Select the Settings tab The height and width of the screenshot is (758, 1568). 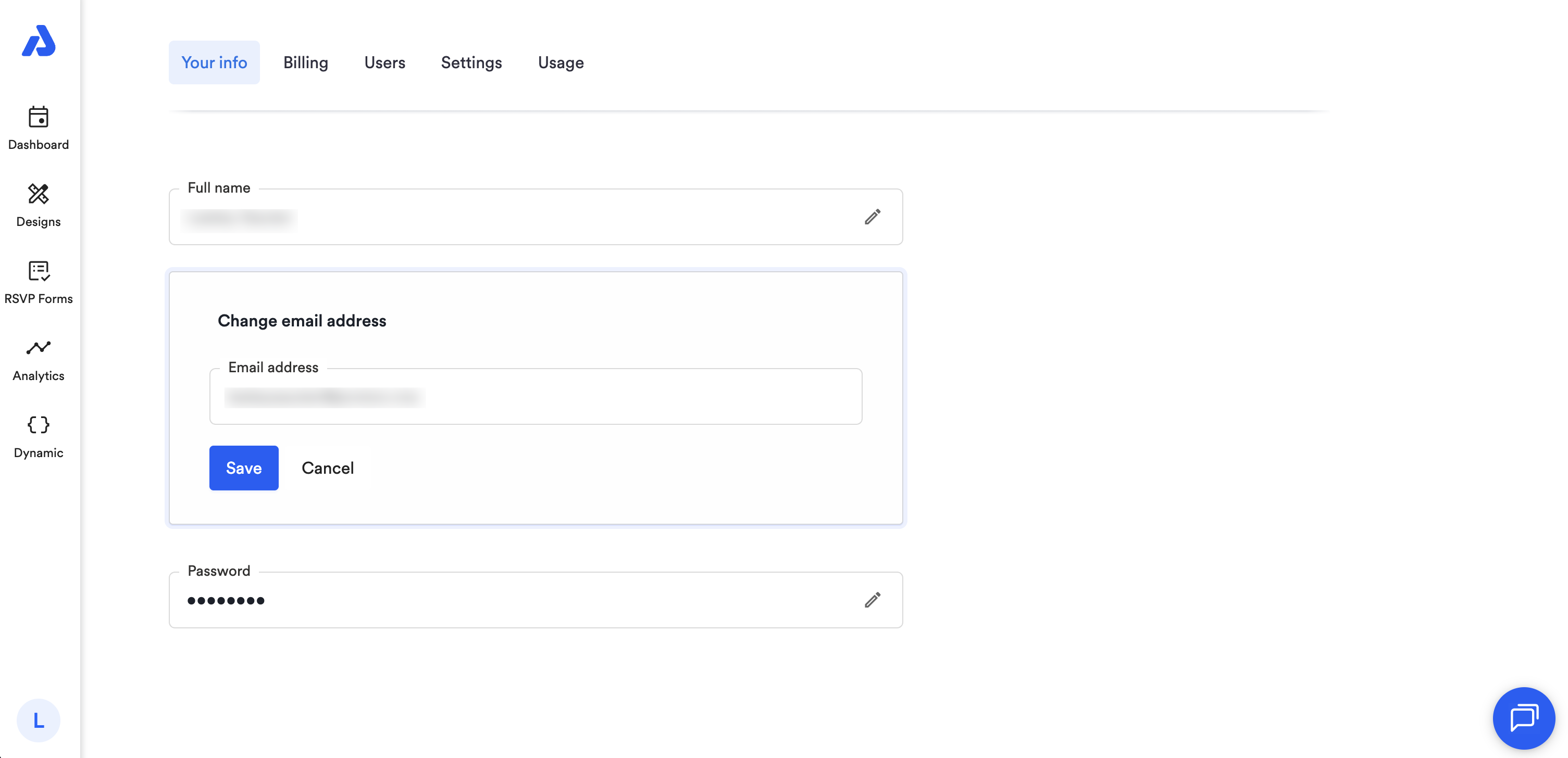[x=471, y=62]
